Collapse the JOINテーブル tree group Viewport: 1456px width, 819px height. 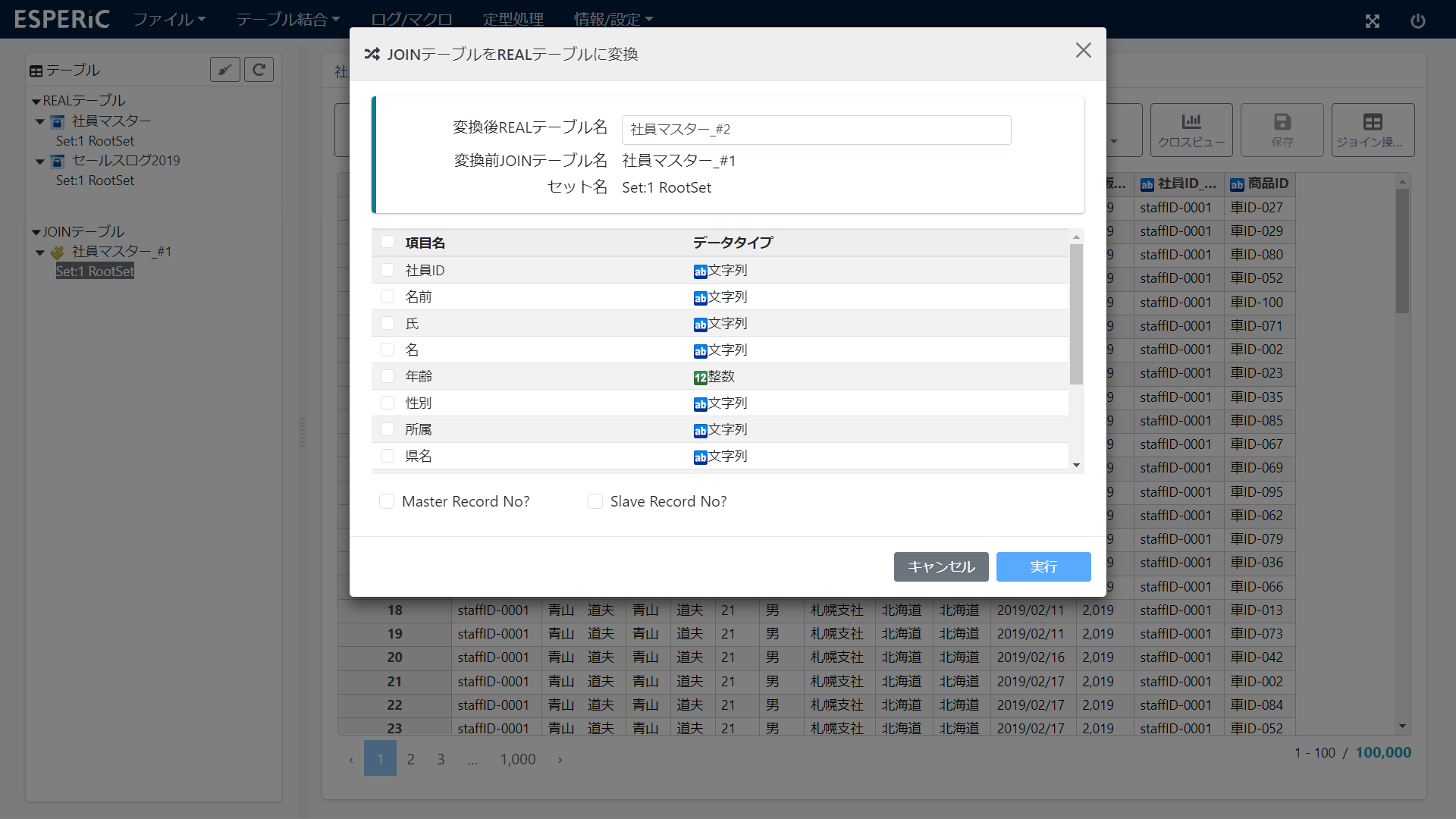point(36,232)
